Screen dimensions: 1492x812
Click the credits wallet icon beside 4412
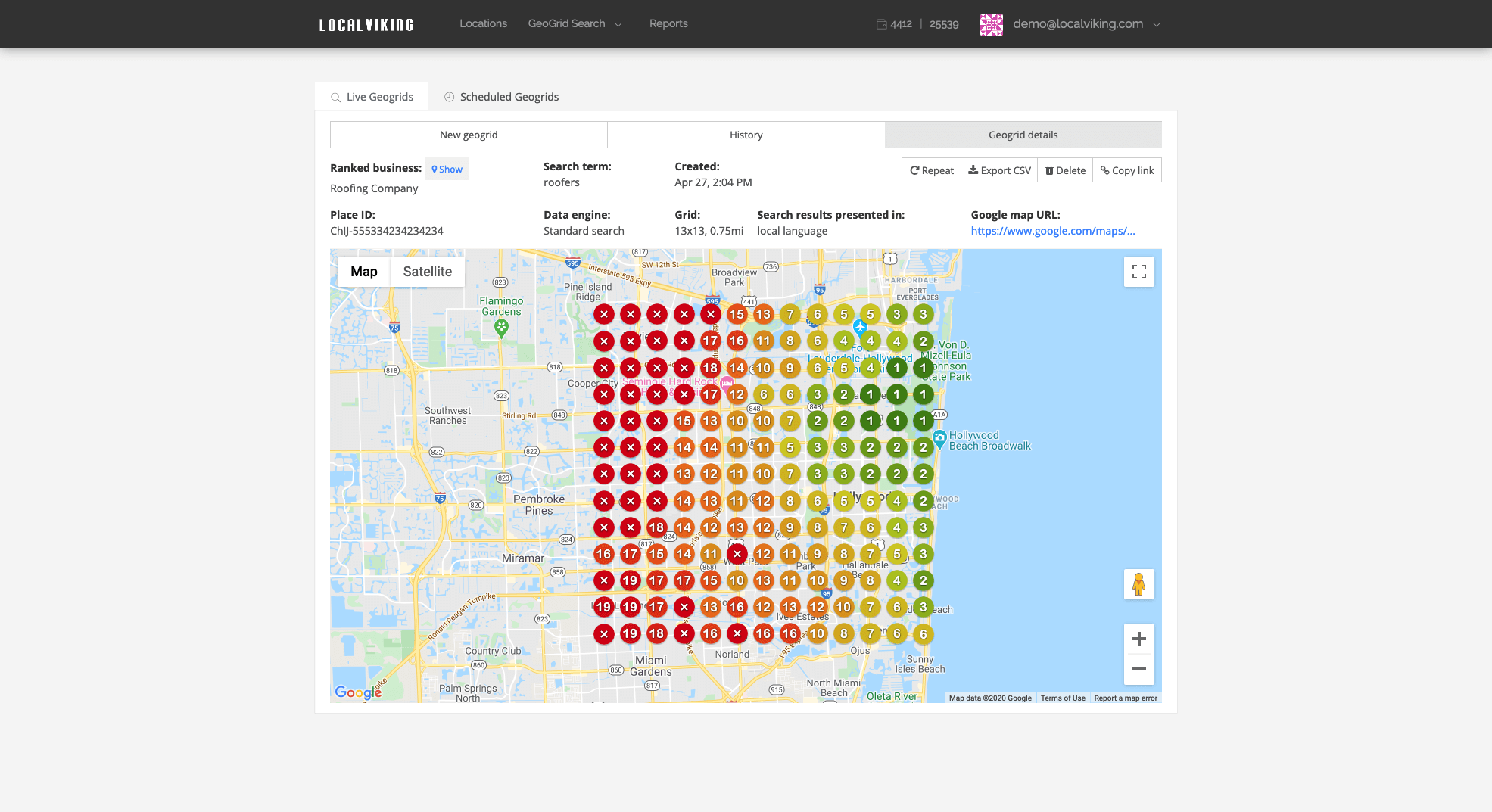(881, 24)
